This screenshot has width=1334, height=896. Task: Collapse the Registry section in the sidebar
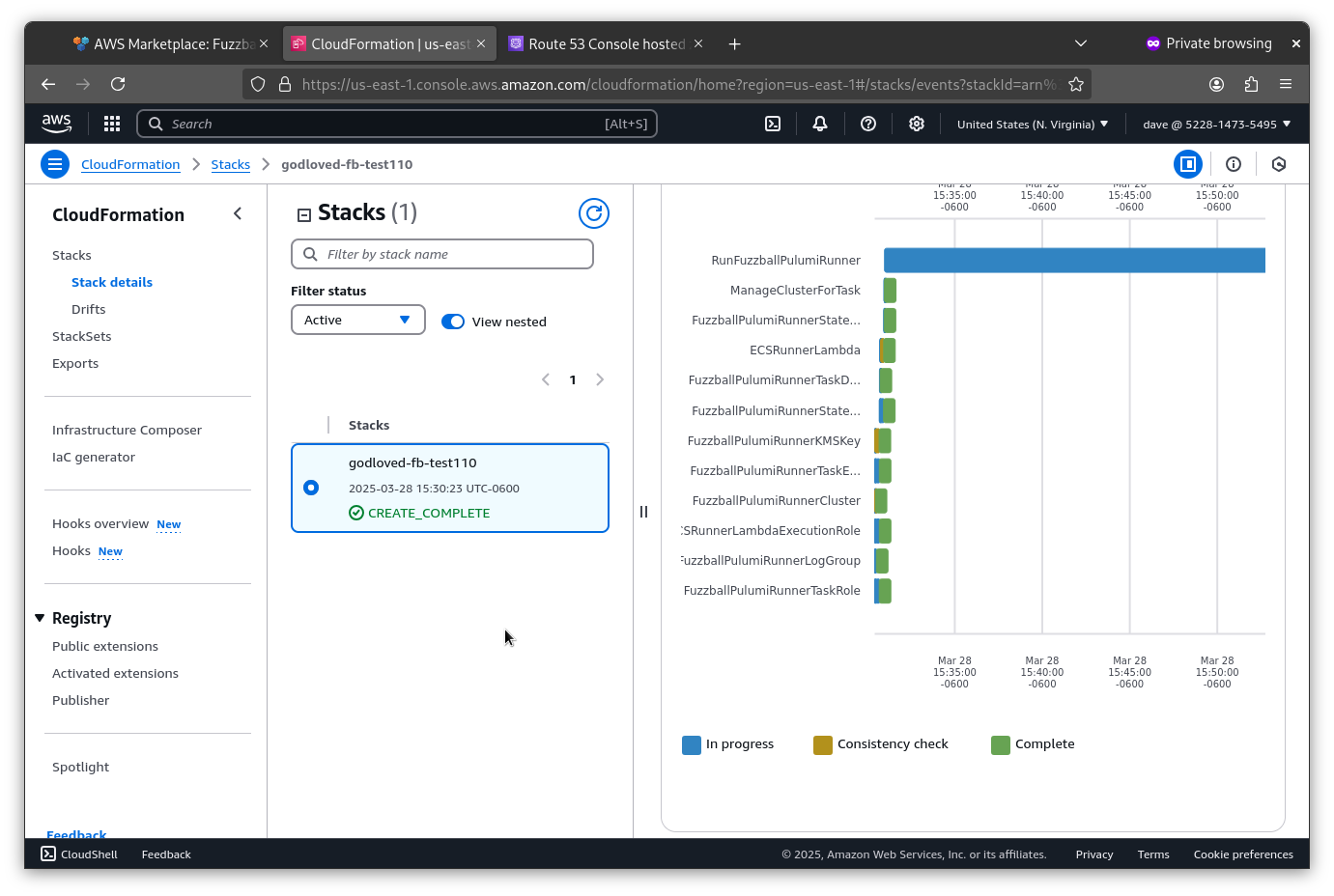(40, 618)
